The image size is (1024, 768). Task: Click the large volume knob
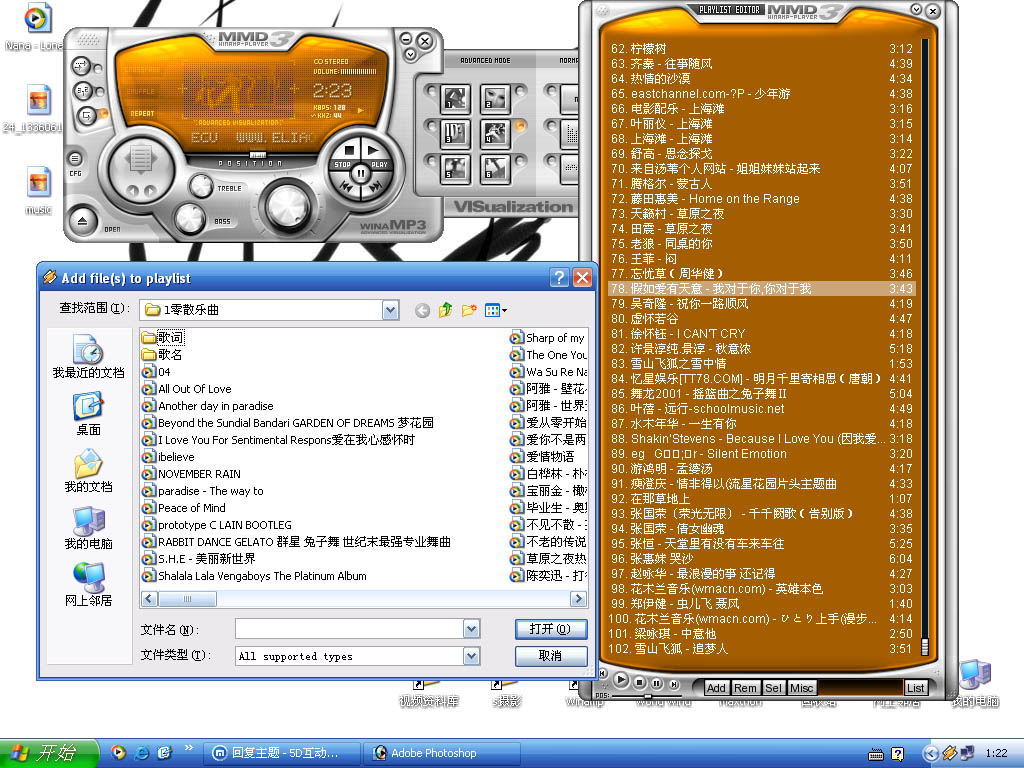288,206
